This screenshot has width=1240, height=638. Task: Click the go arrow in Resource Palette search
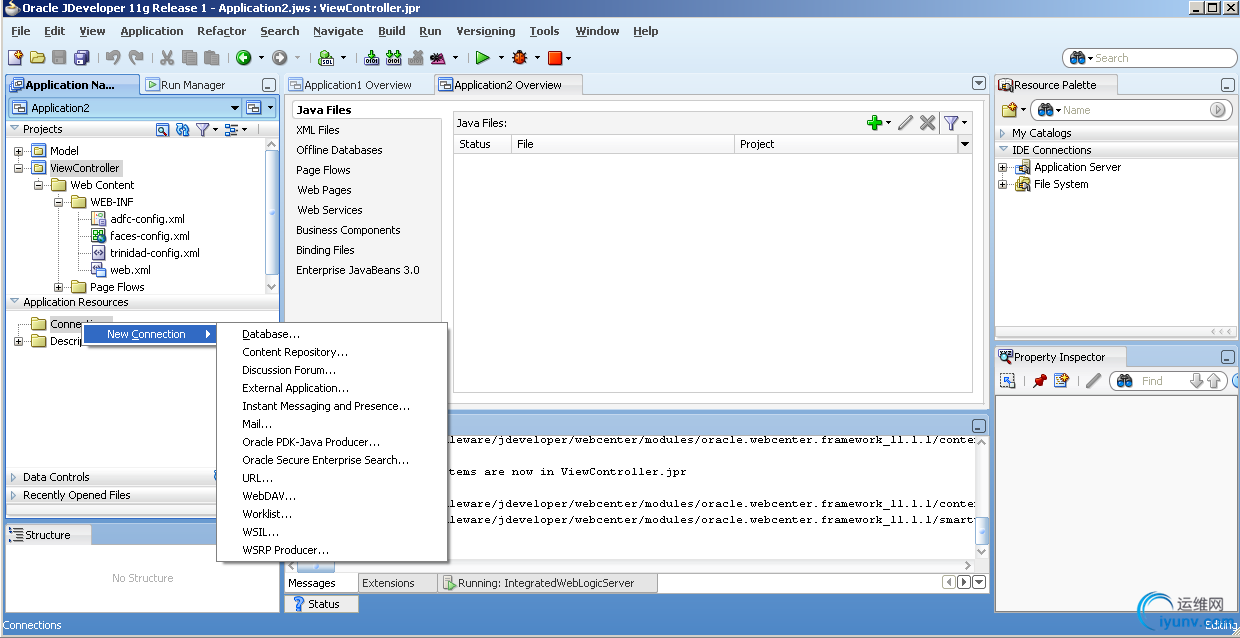(x=1218, y=110)
